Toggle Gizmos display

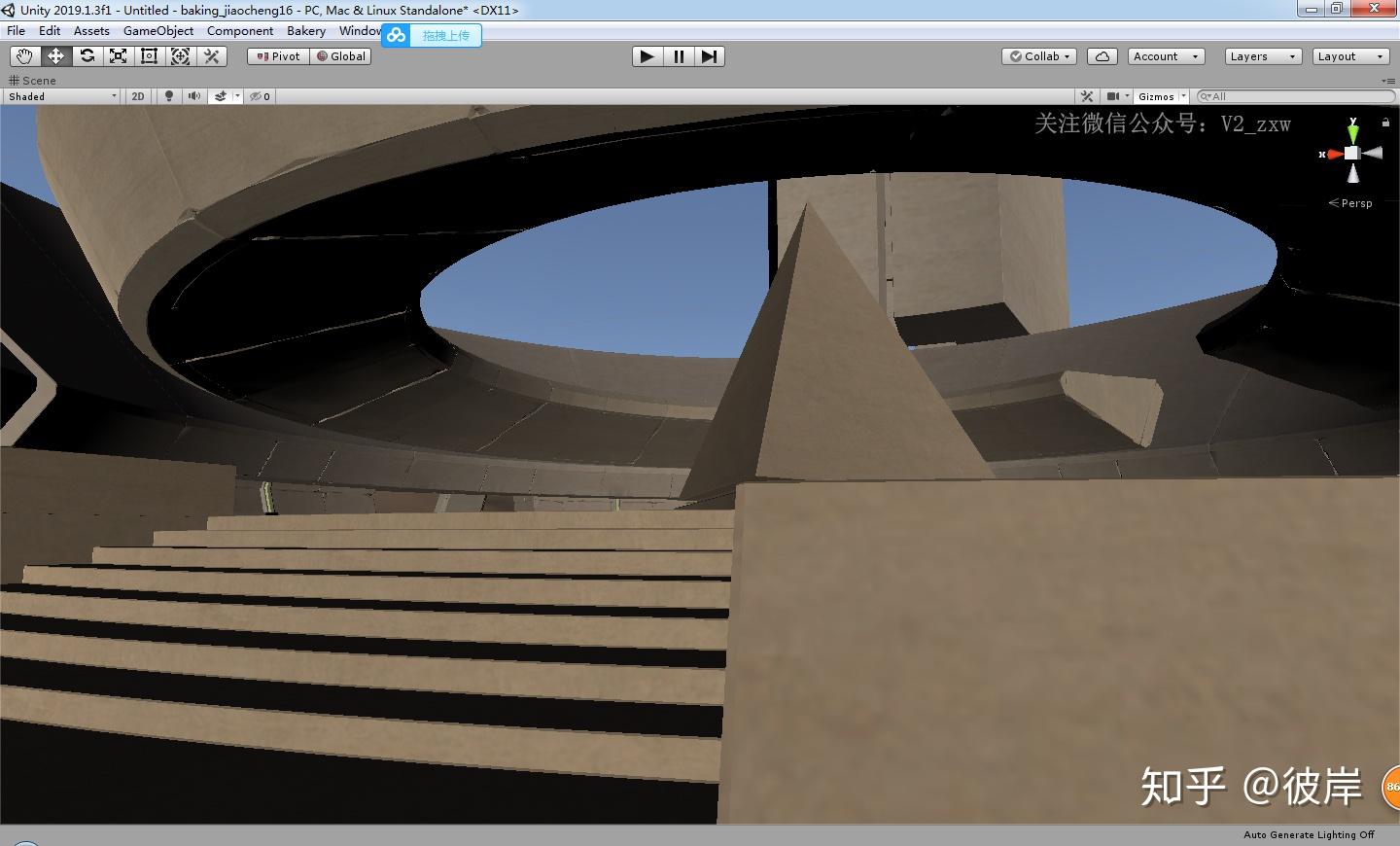click(x=1156, y=96)
